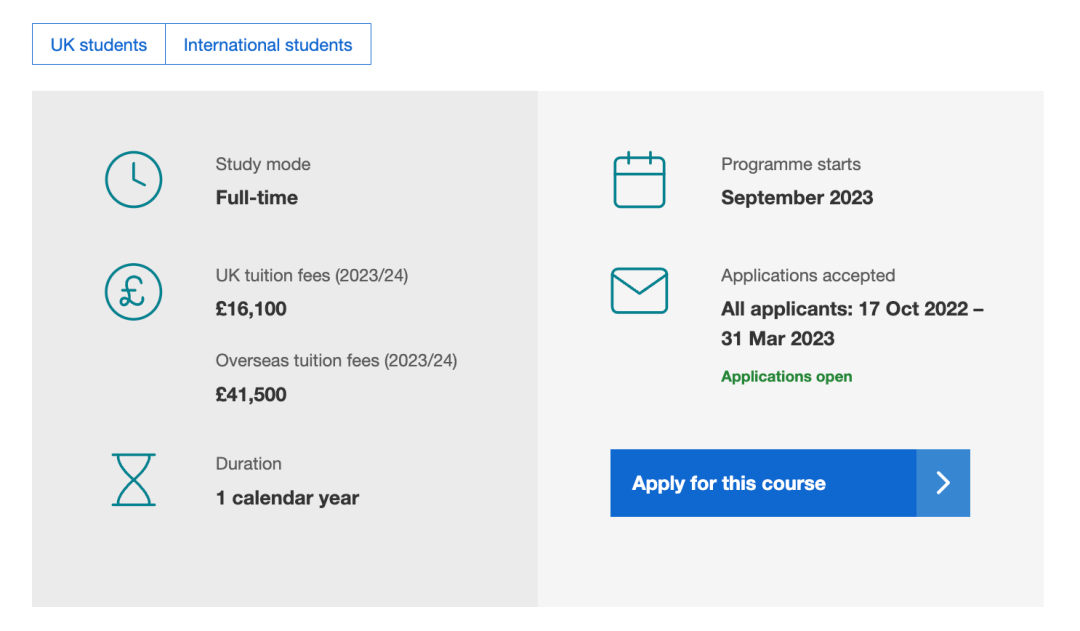The width and height of the screenshot is (1080, 631).
Task: Click the hourglass Duration icon
Action: pos(133,479)
